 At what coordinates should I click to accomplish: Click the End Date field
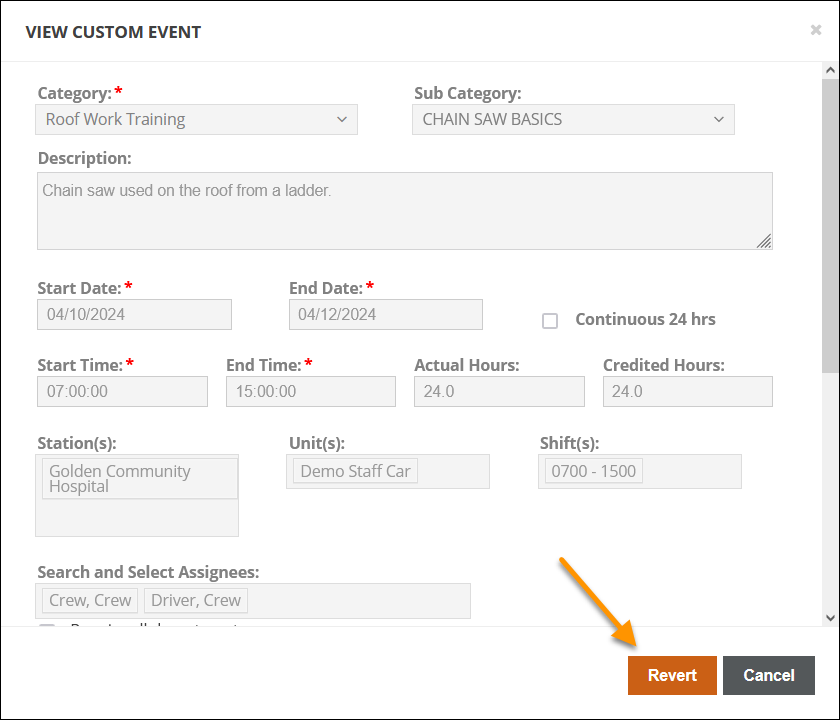pyautogui.click(x=385, y=314)
